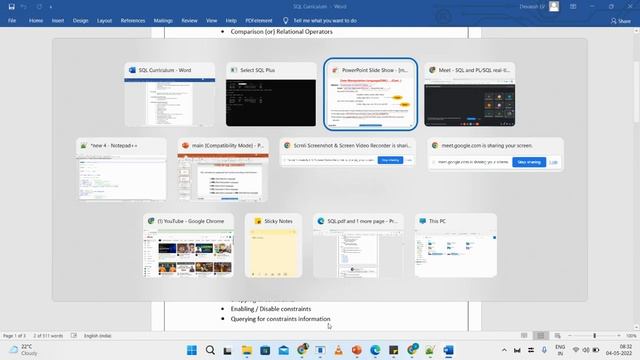Open Ribbon Display Options in title bar

[573, 7]
